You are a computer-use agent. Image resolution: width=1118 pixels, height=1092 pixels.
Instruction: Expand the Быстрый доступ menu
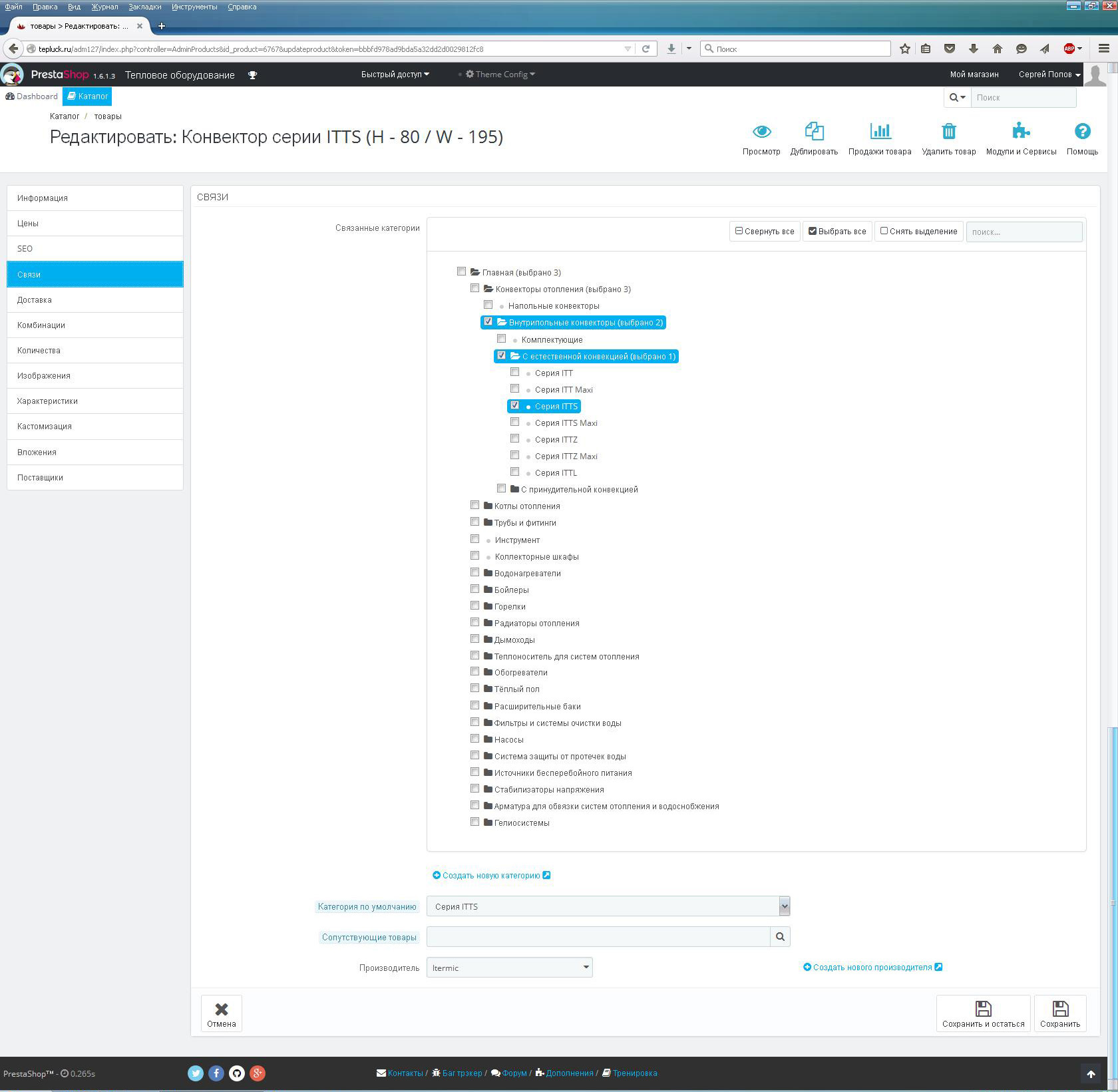click(395, 75)
